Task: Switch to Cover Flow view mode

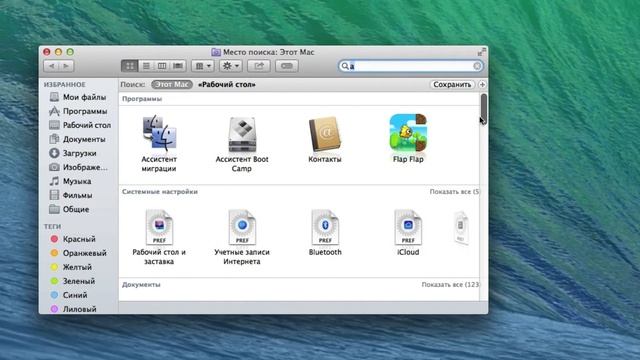Action: pyautogui.click(x=178, y=66)
